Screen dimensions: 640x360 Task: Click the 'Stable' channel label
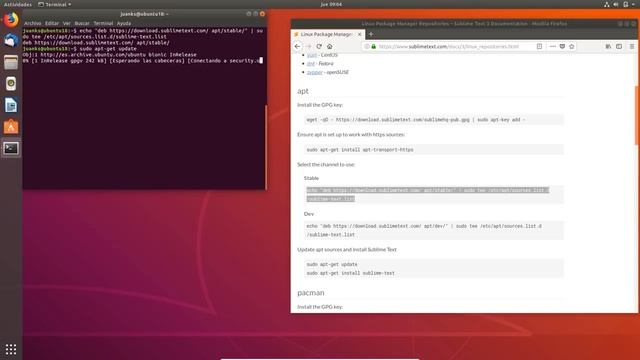click(x=311, y=178)
